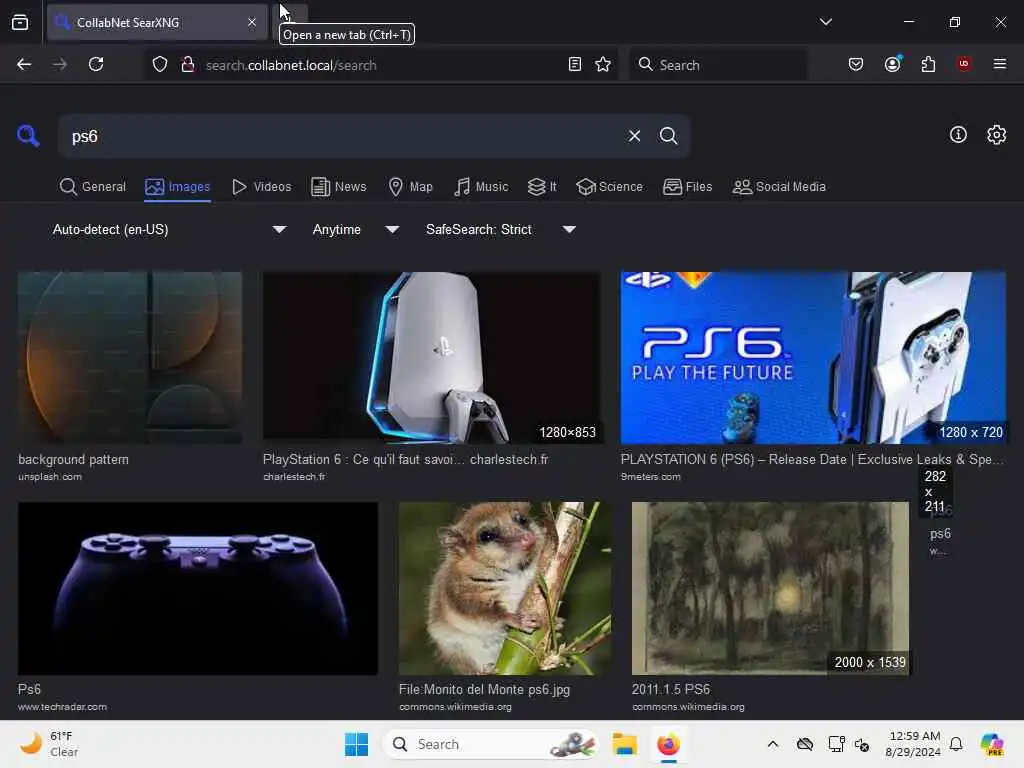Go back to previous page
This screenshot has width=1024, height=768.
coord(24,64)
